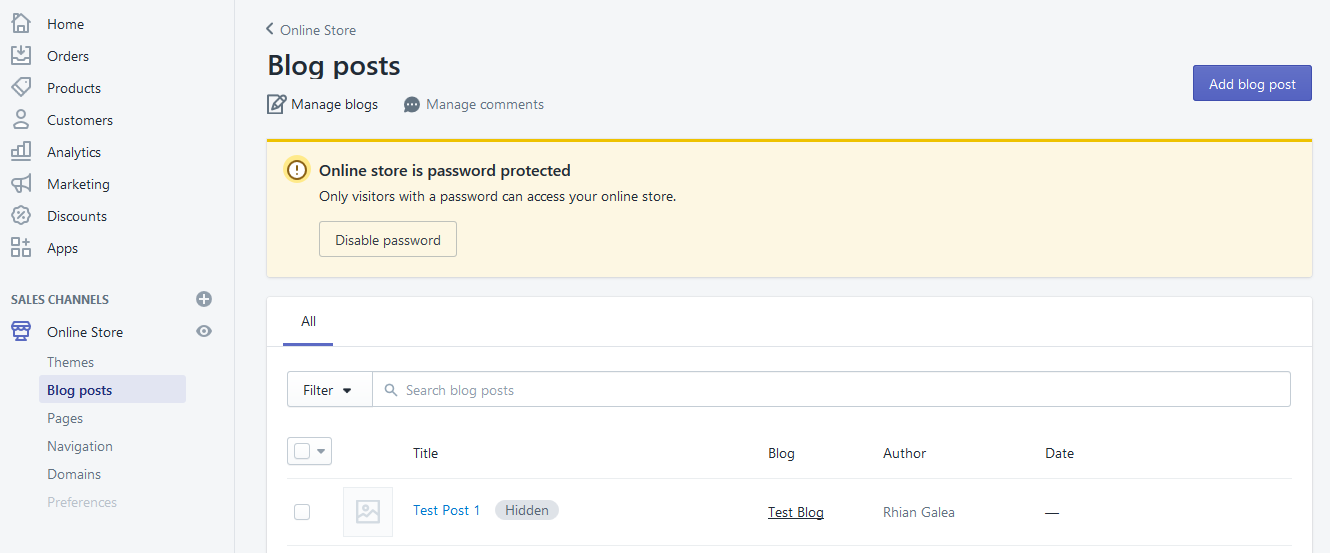Expand the bulk select dropdown arrow
Viewport: 1330px width, 553px height.
(321, 452)
